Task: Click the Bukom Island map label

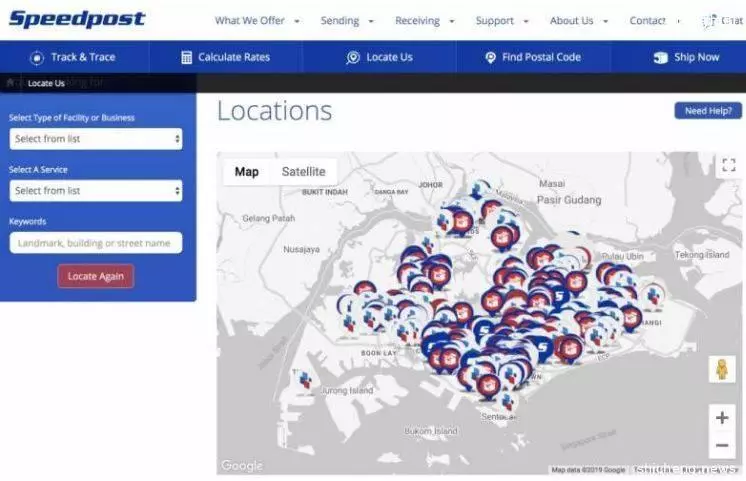Action: (x=431, y=431)
